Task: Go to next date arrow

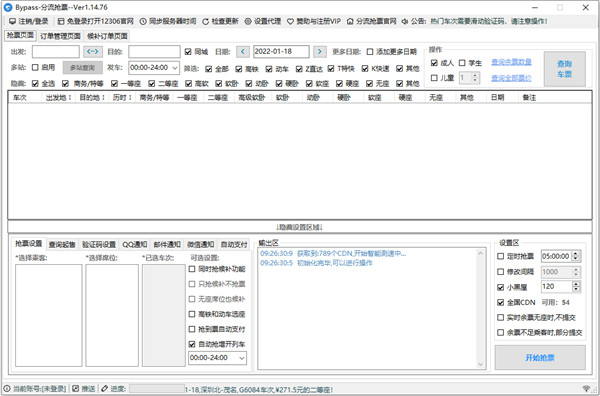Action: (x=320, y=52)
